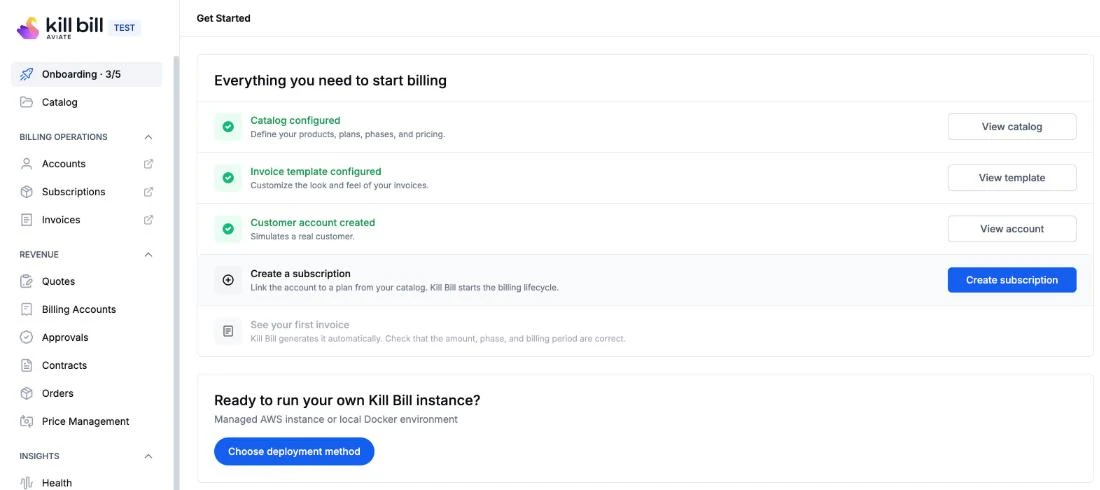Image resolution: width=1100 pixels, height=490 pixels.
Task: Click the Quotes clipboard icon
Action: [x=27, y=282]
